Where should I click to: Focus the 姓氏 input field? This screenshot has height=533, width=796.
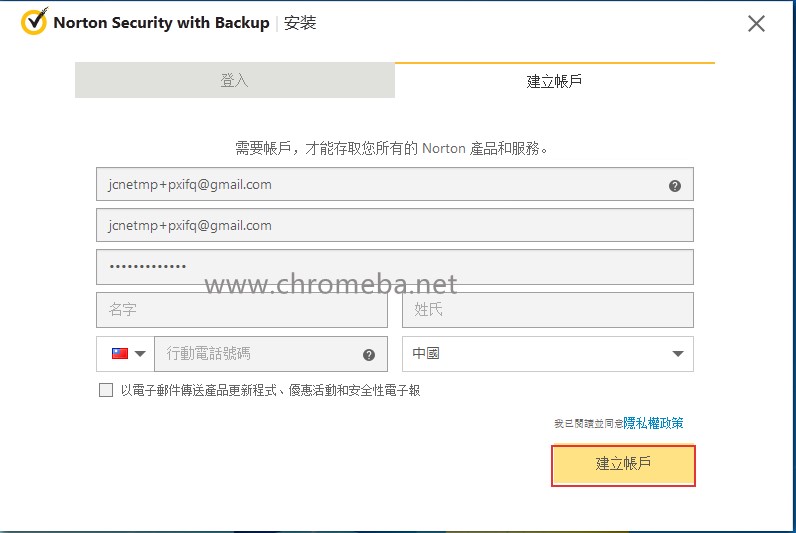pos(547,310)
